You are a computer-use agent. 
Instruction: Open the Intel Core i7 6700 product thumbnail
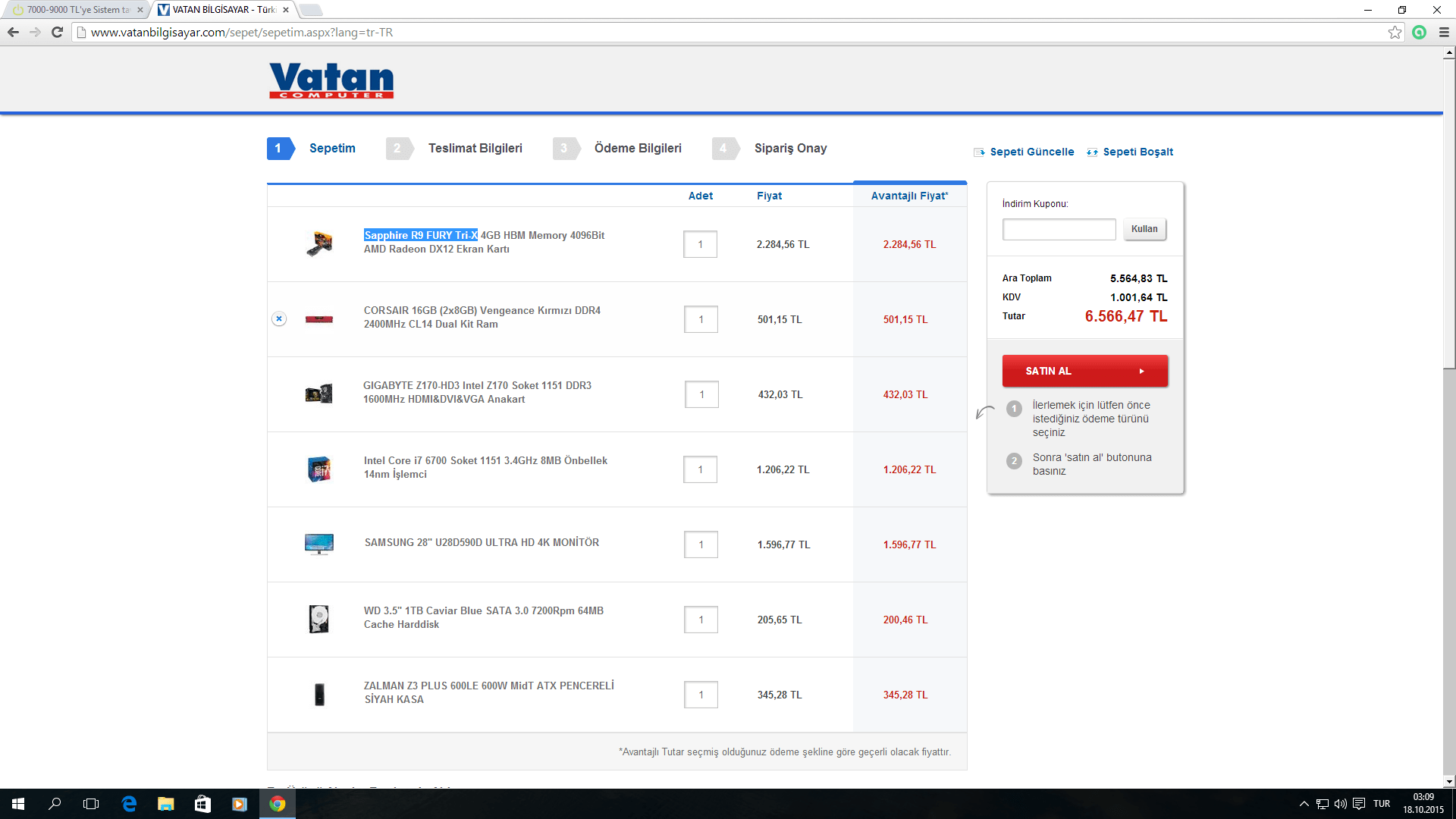[319, 469]
